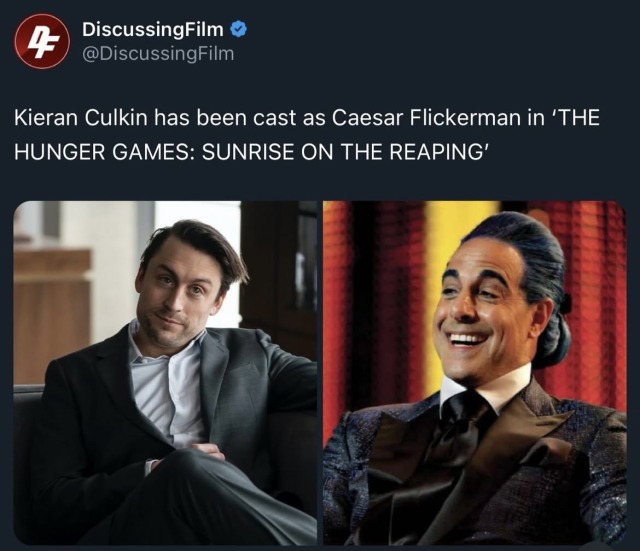640x551 pixels.
Task: Open the right photo of smiling man with ponytail
Action: pyautogui.click(x=475, y=373)
